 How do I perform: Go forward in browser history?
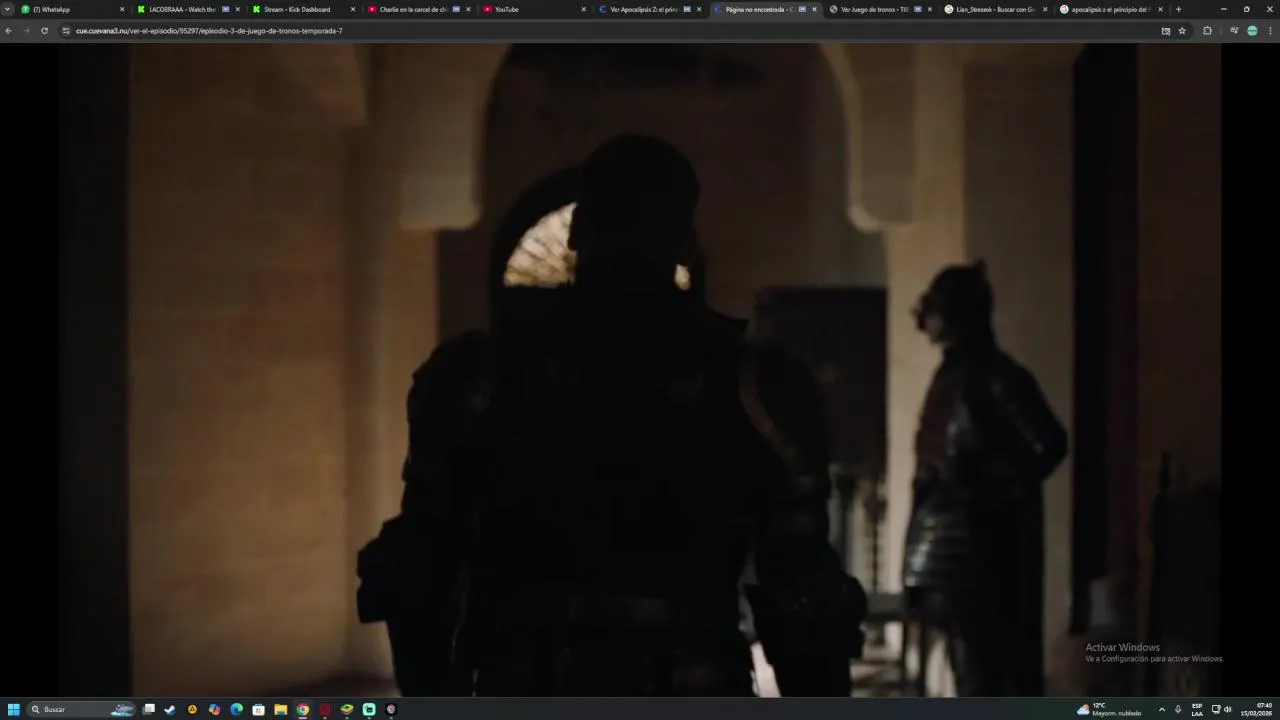coord(26,31)
